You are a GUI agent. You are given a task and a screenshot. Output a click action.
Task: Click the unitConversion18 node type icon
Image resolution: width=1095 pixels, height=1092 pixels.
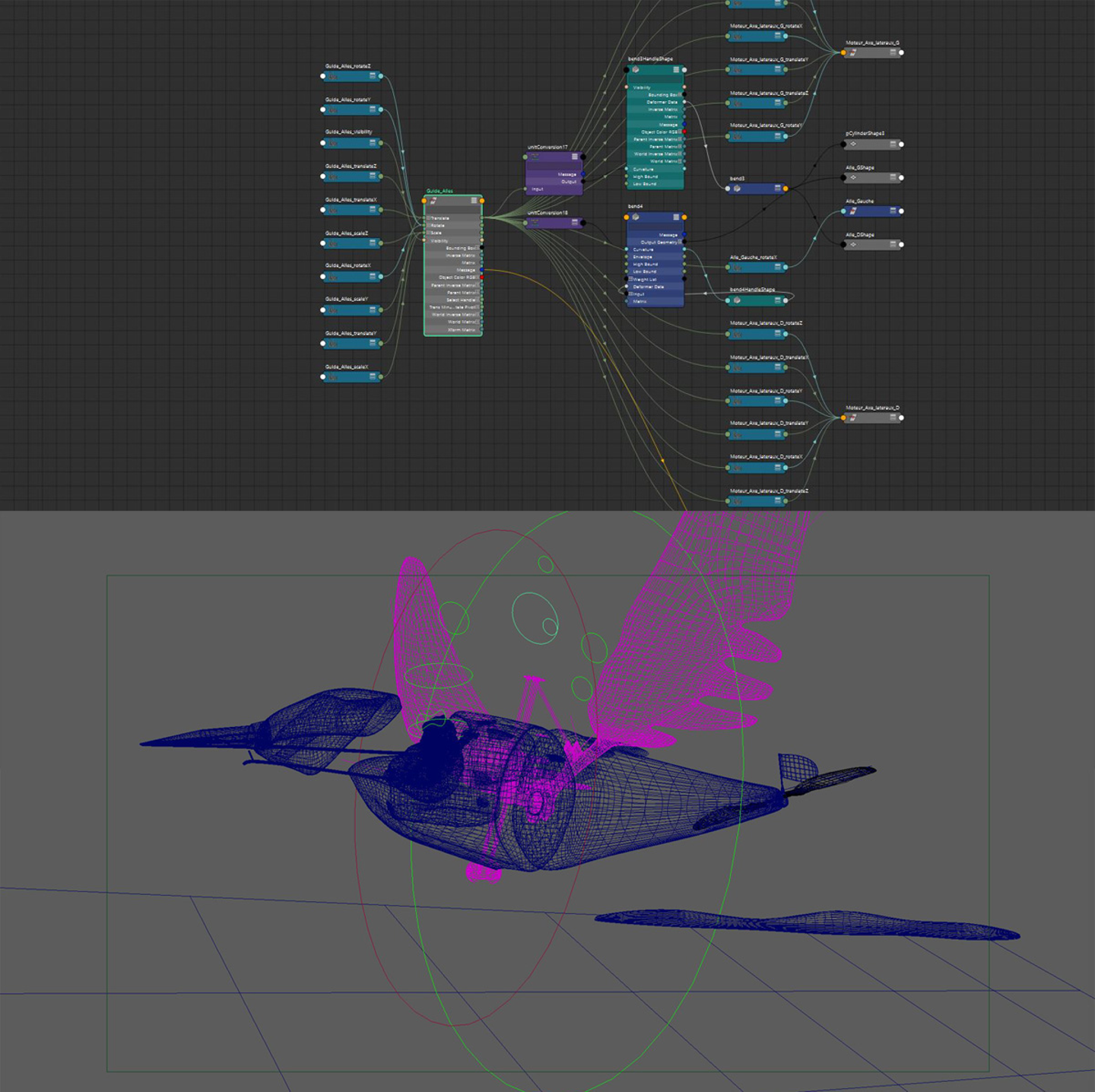tap(535, 223)
